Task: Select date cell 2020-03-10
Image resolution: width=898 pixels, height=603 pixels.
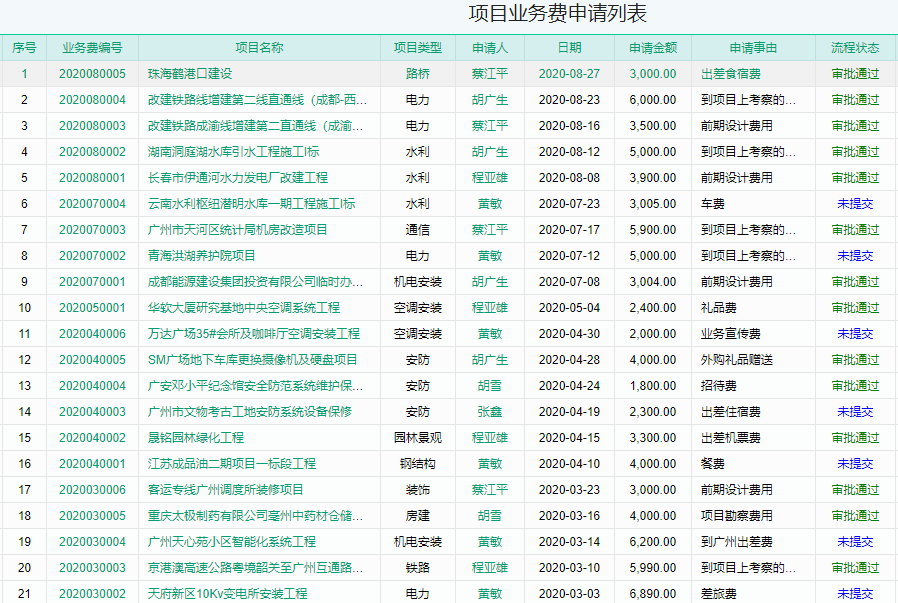Action: [569, 568]
